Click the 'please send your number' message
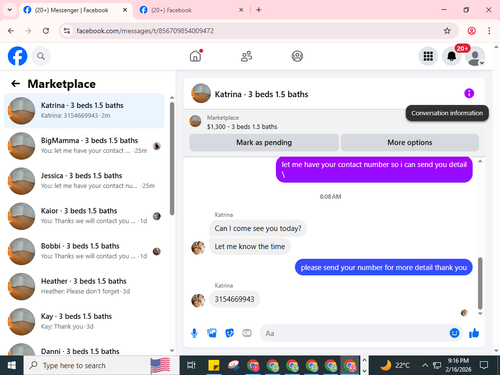The image size is (500, 375). [384, 267]
